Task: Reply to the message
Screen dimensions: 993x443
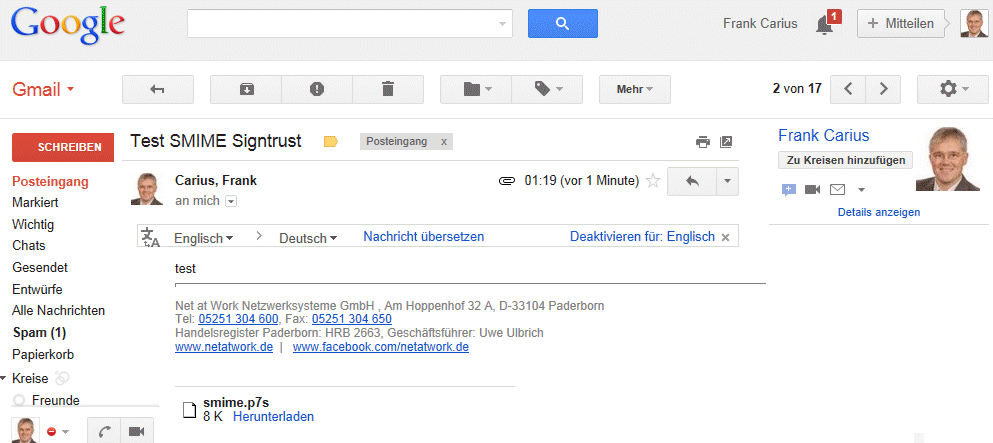Action: [x=692, y=182]
